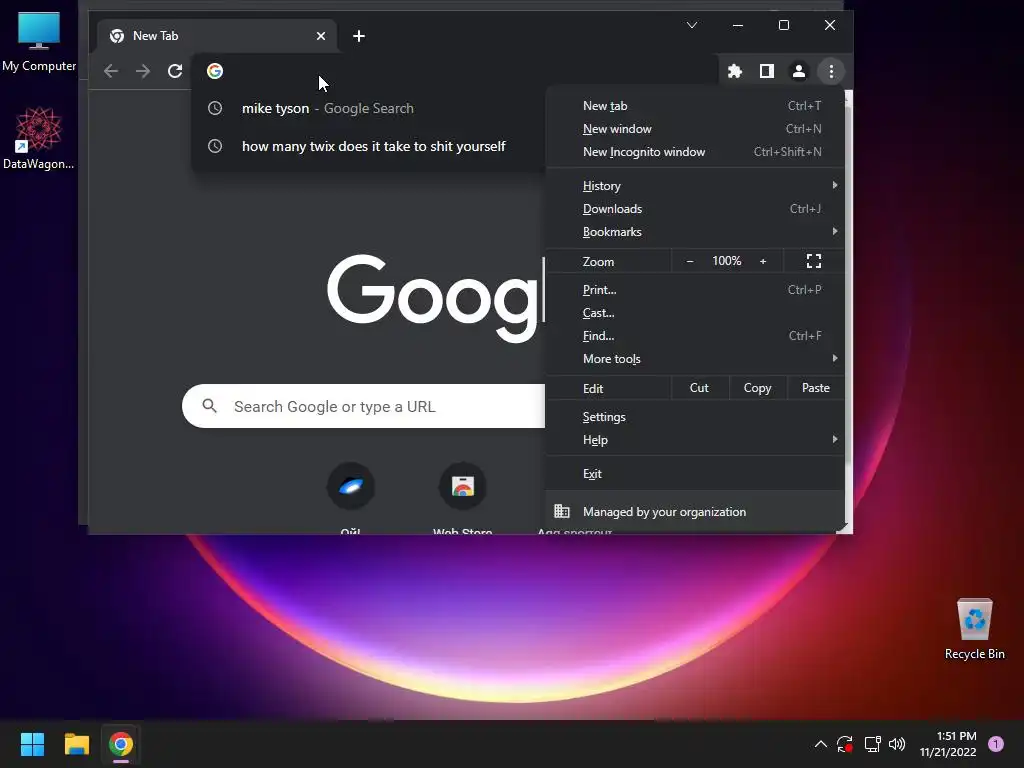Click the back navigation arrow
The image size is (1024, 768).
click(111, 71)
